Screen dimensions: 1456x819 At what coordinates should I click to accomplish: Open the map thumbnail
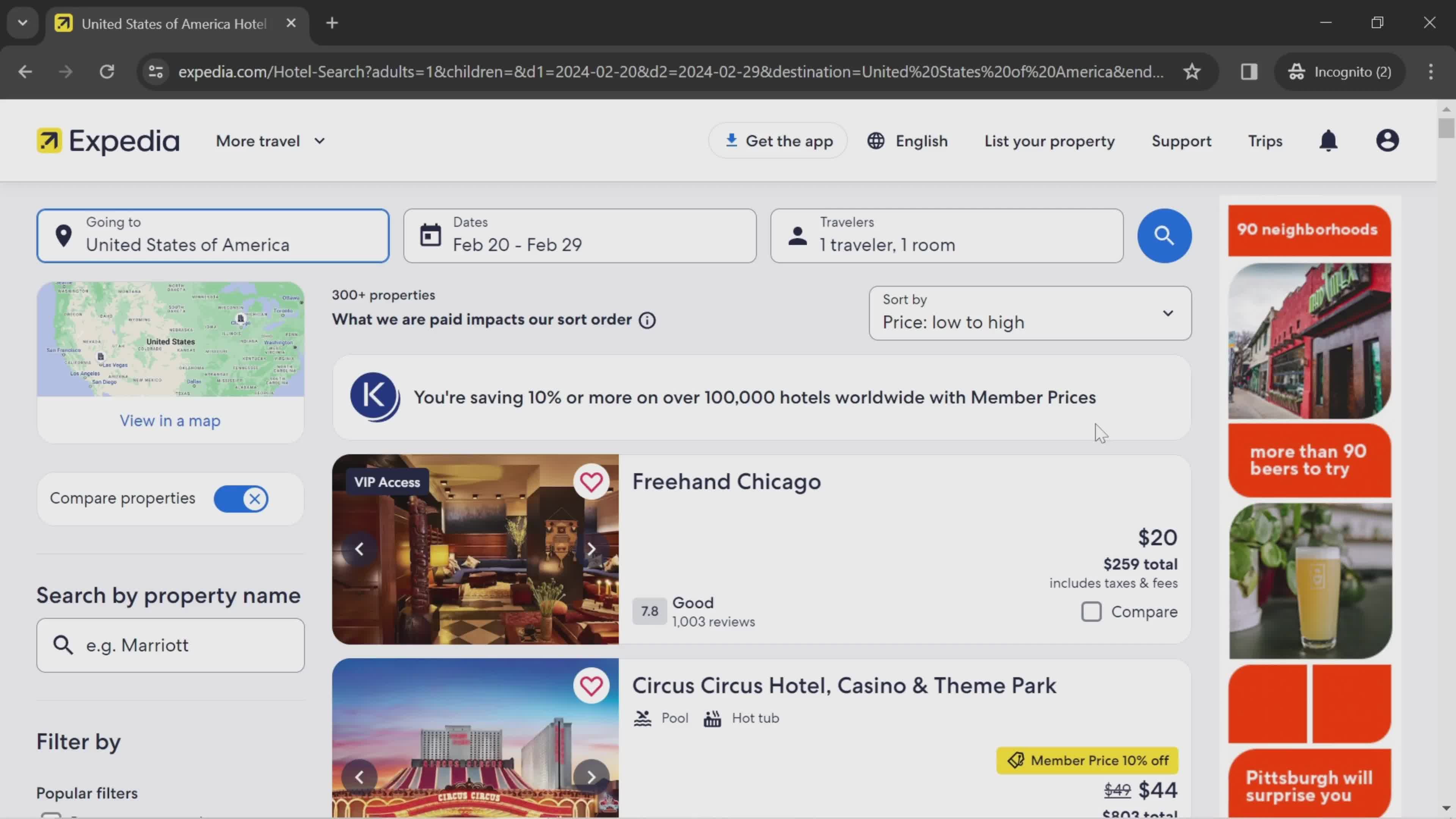[x=170, y=339]
